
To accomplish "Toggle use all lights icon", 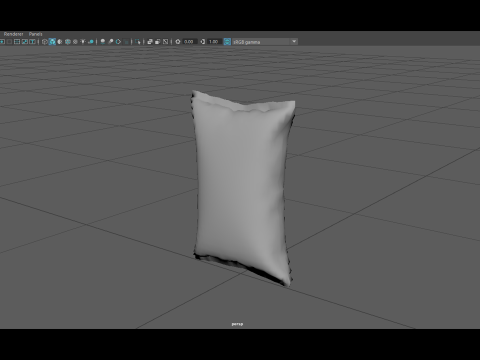I will [83, 42].
